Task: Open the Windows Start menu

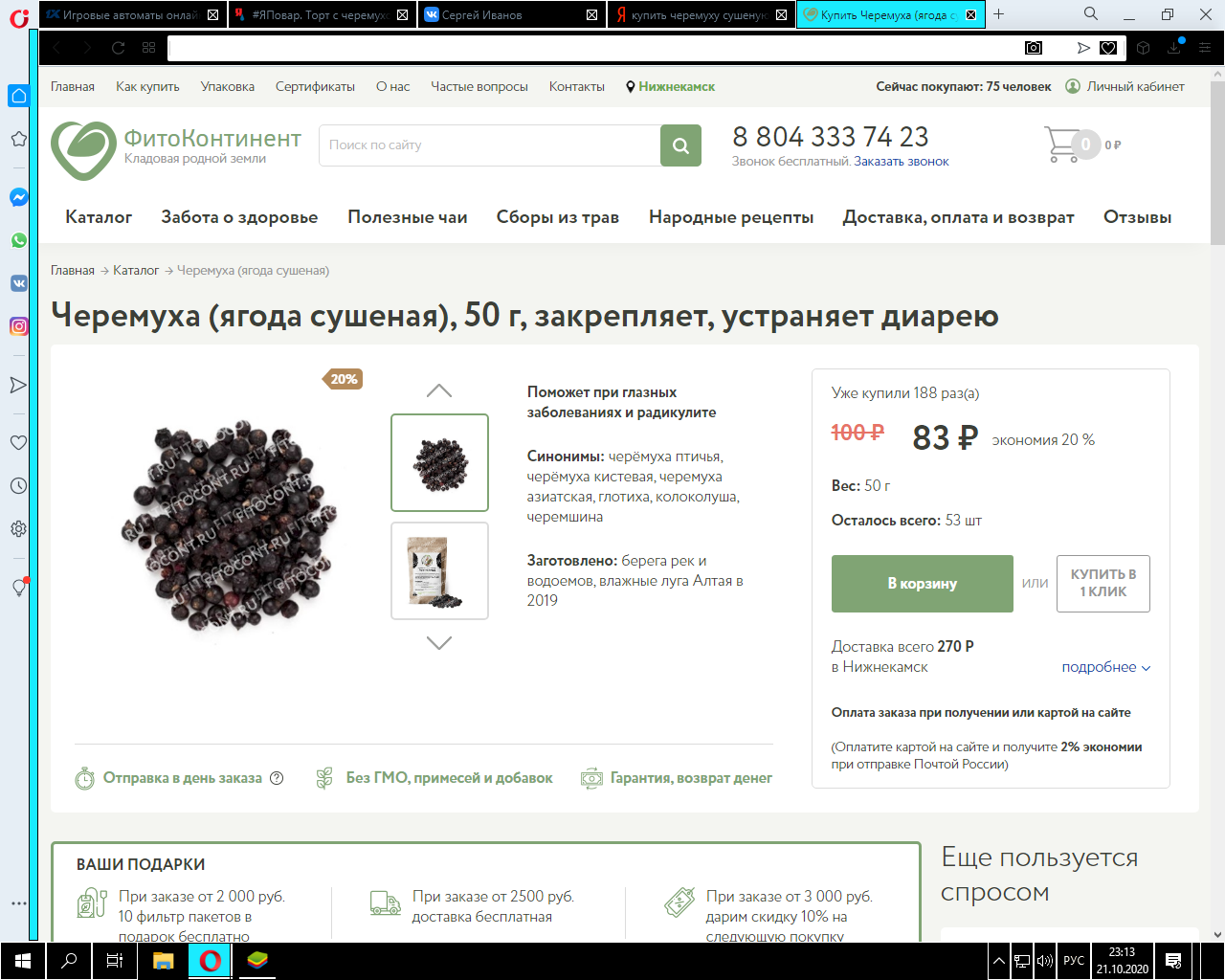Action: coord(23,961)
